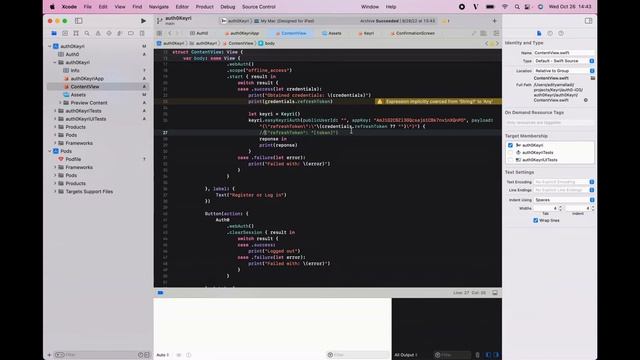640x360 pixels.
Task: Toggle the Wrap lines checkbox
Action: [536, 220]
